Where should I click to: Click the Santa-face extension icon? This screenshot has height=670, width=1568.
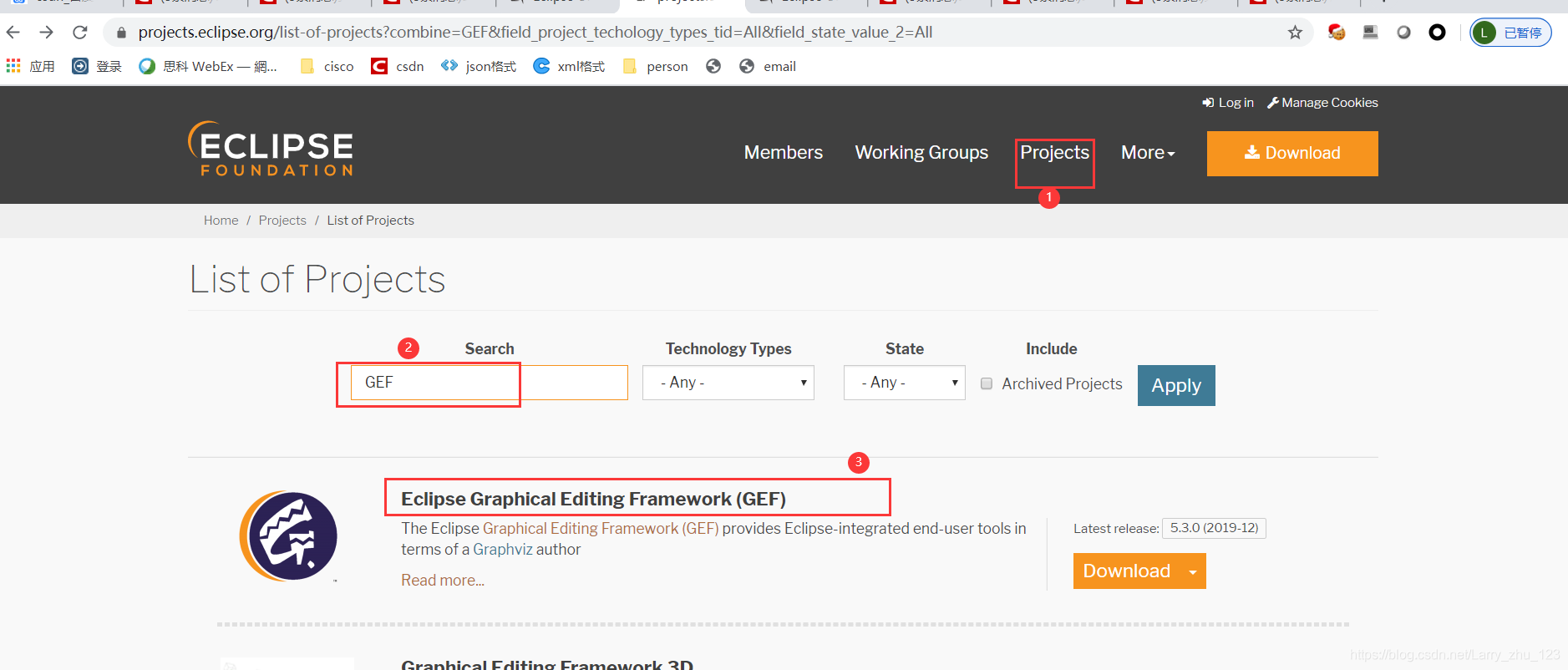(x=1337, y=33)
